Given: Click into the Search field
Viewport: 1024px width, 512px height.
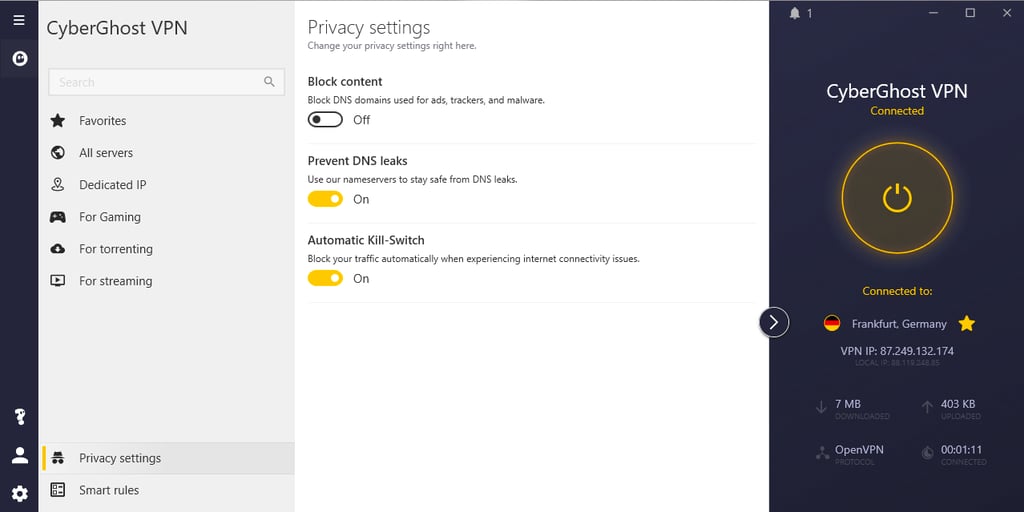Looking at the screenshot, I should [167, 82].
